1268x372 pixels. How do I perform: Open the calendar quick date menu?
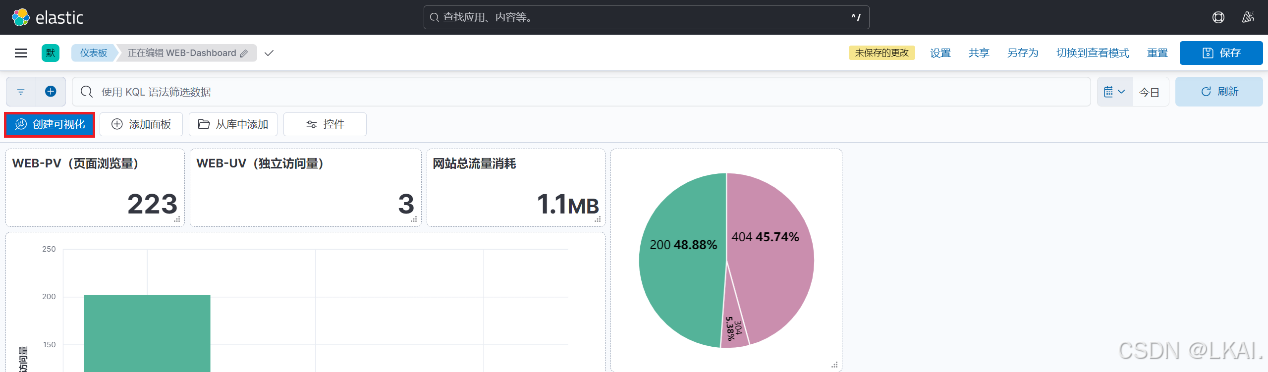tap(1114, 91)
